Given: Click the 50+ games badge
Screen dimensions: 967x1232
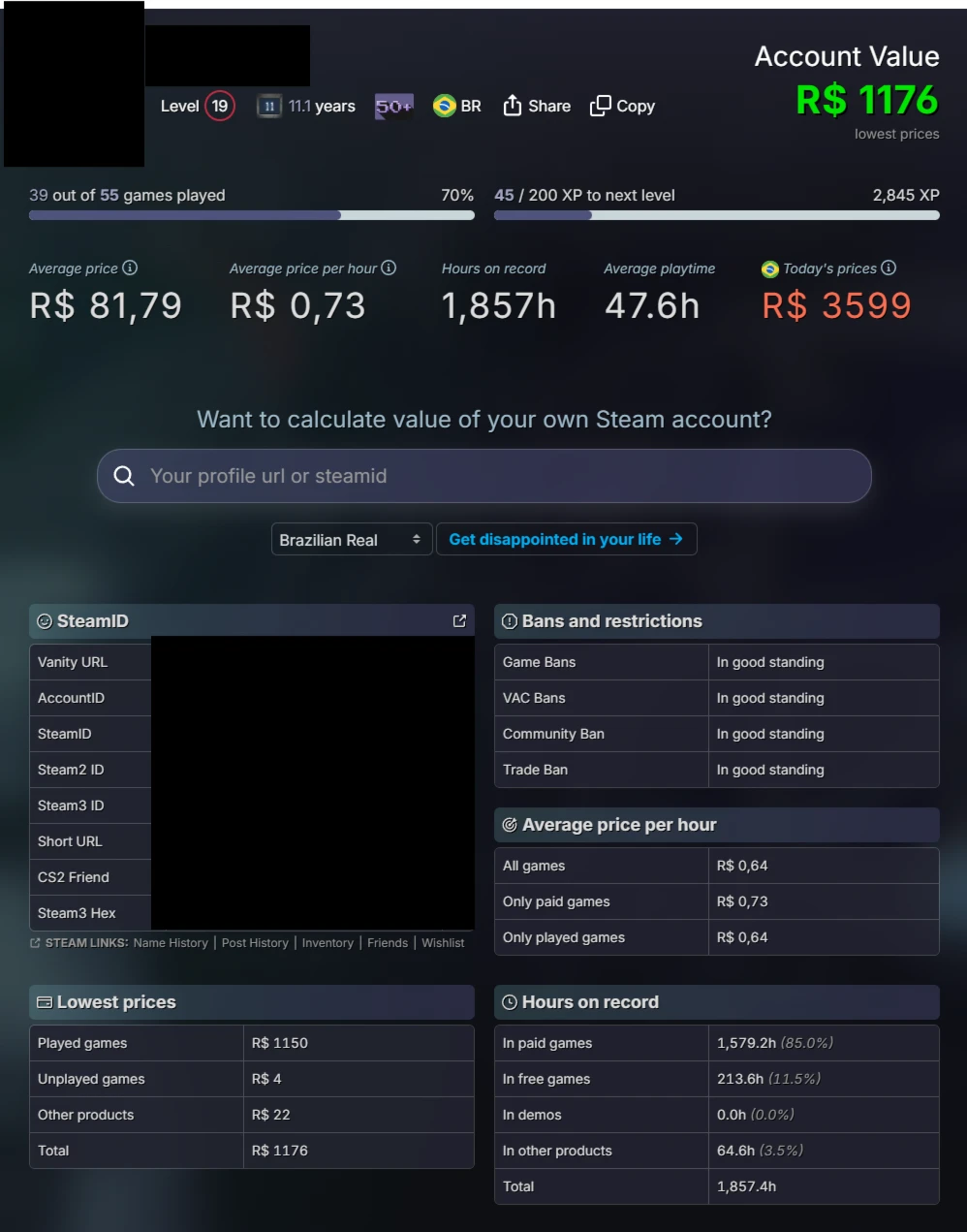Looking at the screenshot, I should tap(394, 106).
